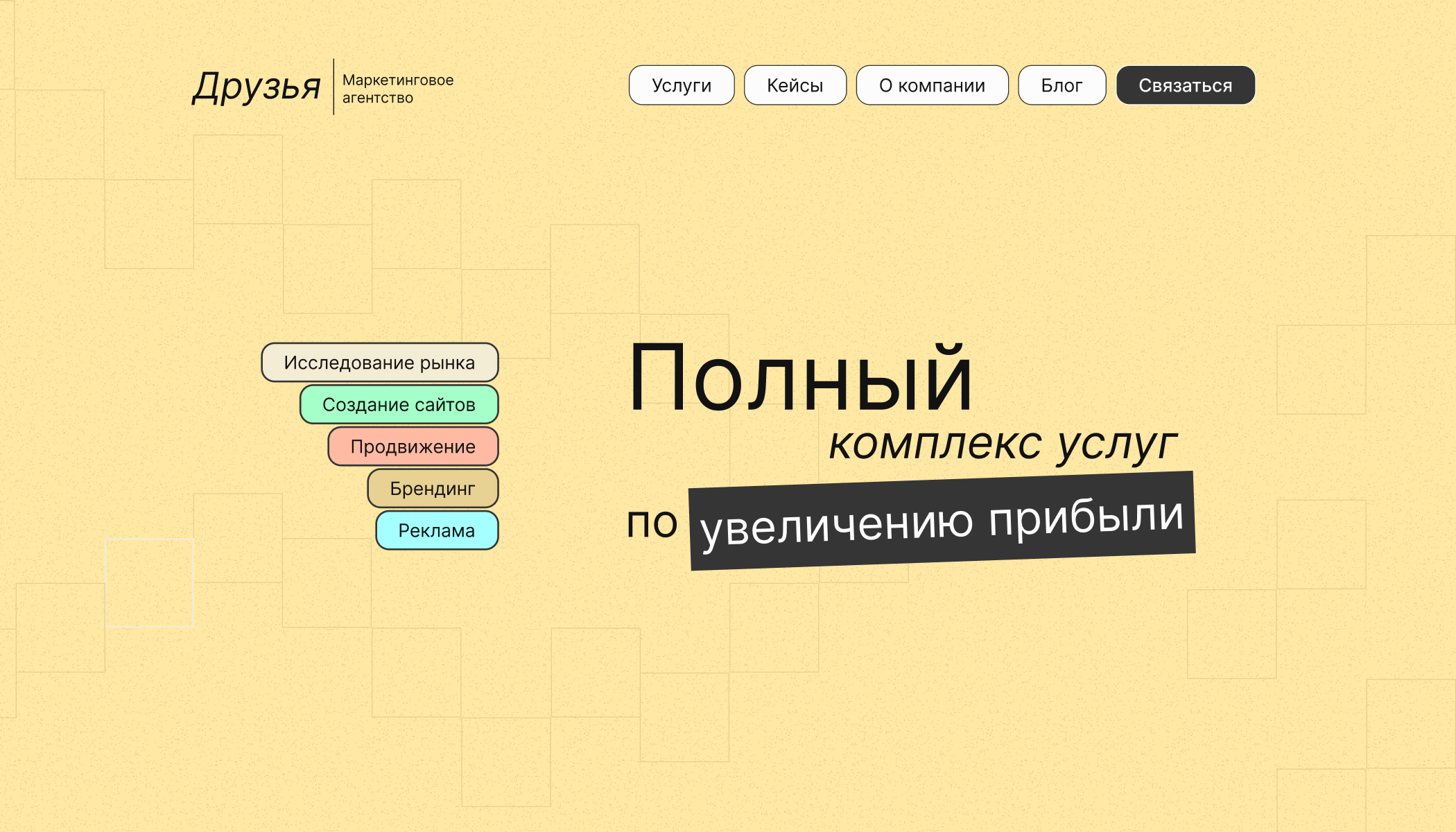This screenshot has height=832, width=1456.
Task: Go to the Кейсы page
Action: [795, 85]
